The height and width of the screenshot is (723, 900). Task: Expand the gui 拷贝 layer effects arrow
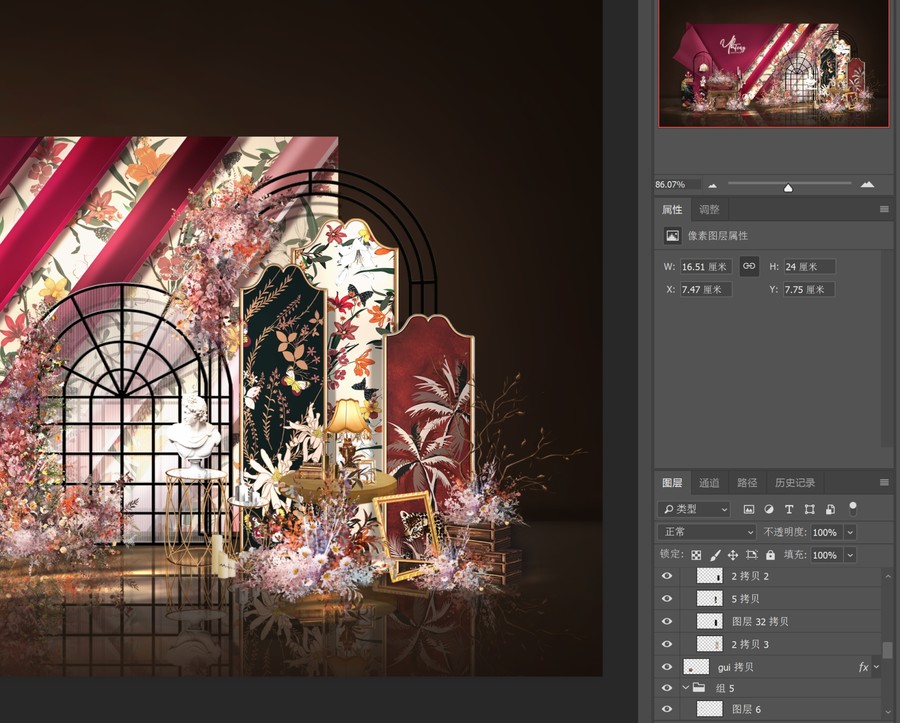click(x=876, y=667)
